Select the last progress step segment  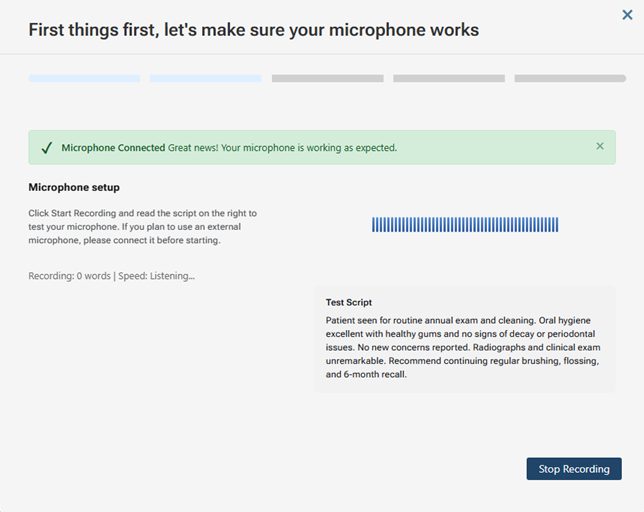(570, 78)
